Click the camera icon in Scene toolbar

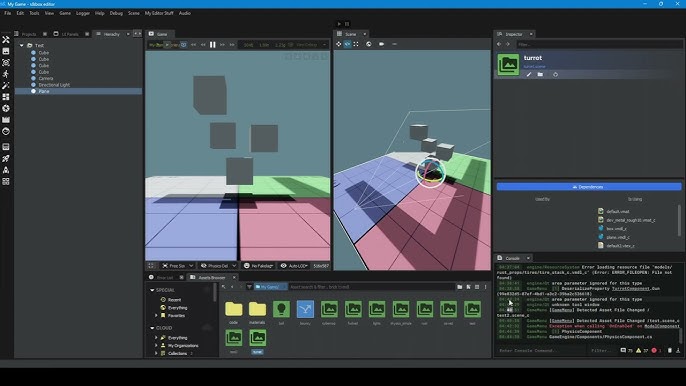pyautogui.click(x=382, y=44)
